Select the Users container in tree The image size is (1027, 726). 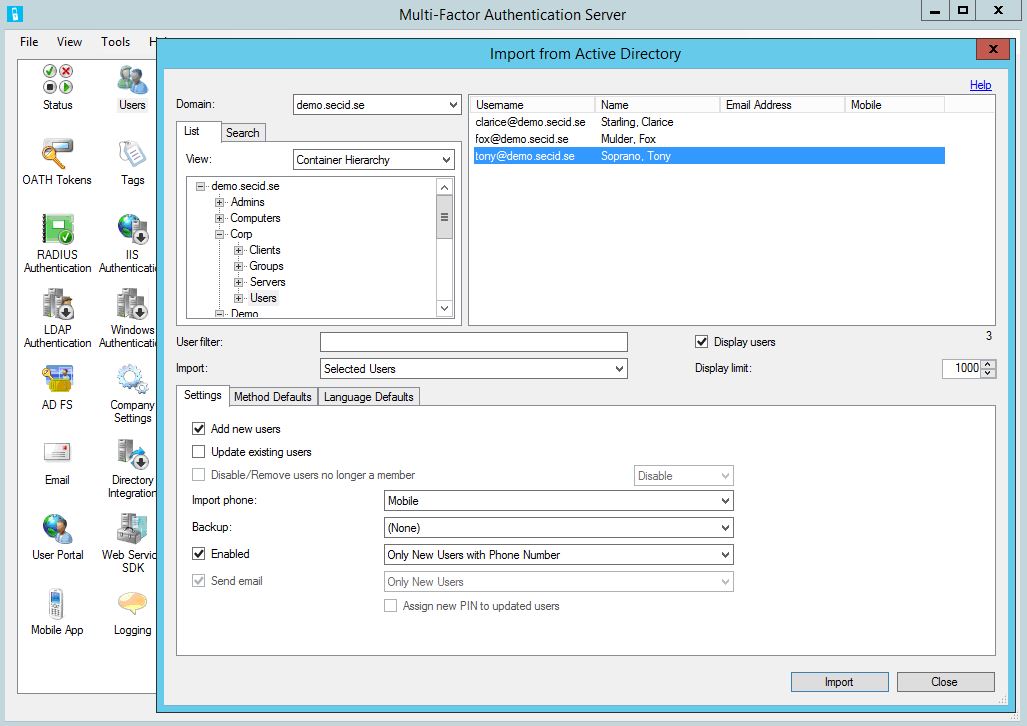(263, 298)
